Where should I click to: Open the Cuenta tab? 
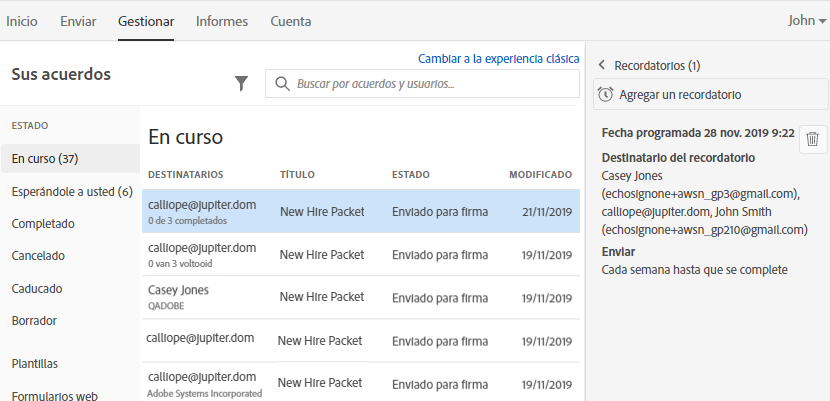290,21
